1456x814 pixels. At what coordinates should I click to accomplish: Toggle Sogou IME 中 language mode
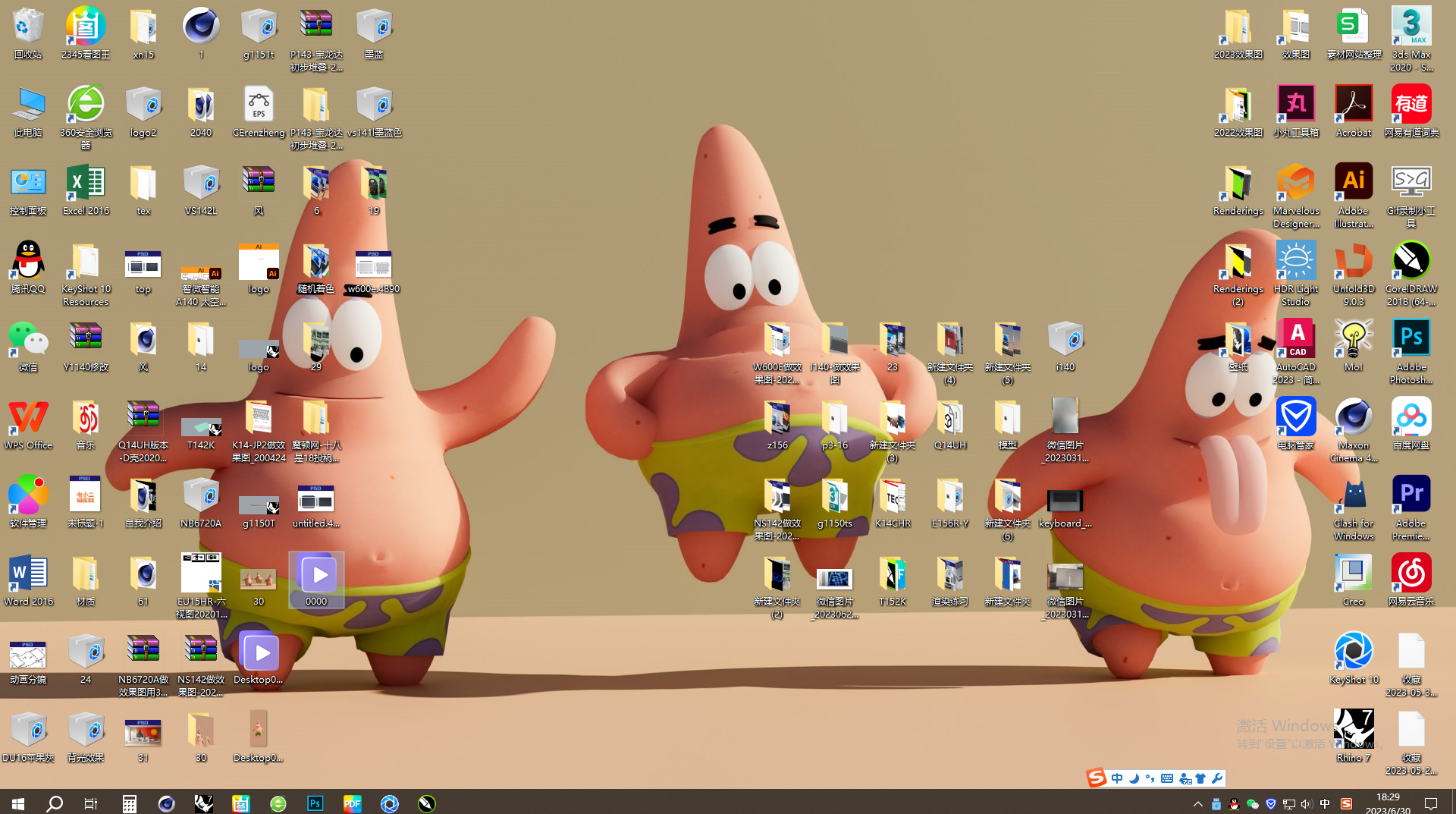[x=1117, y=778]
